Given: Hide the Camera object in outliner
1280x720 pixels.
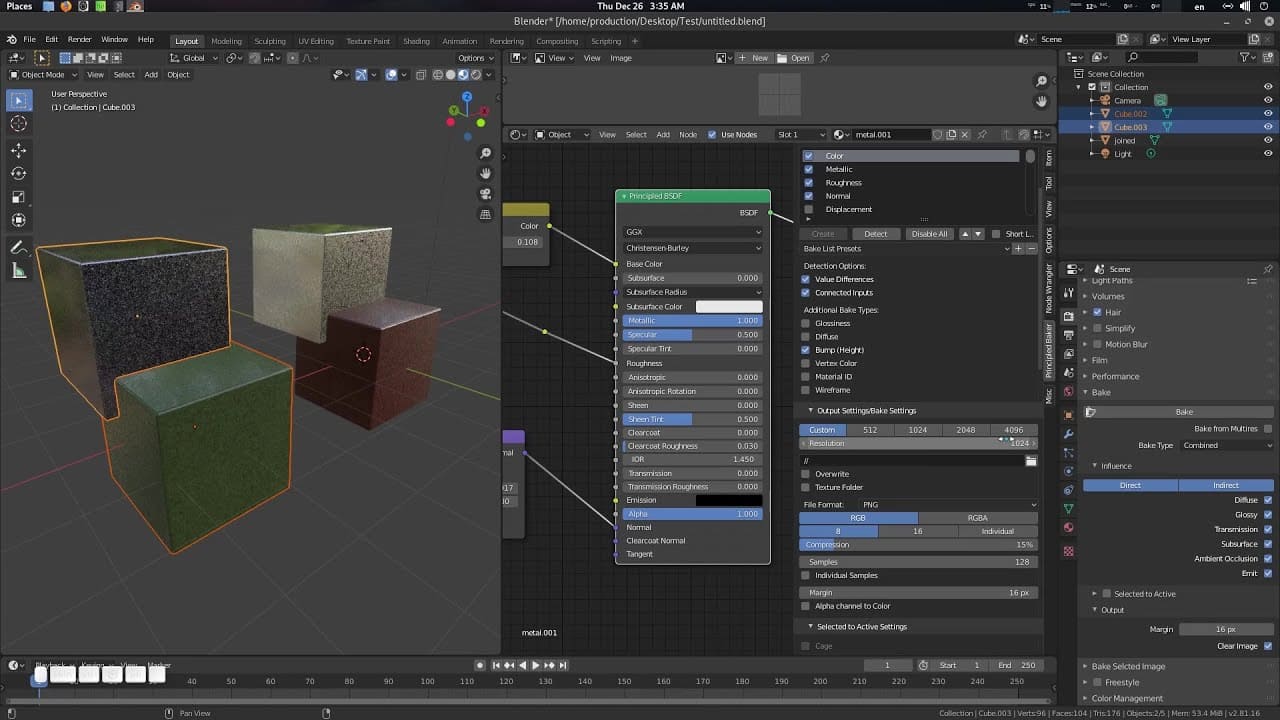Looking at the screenshot, I should 1268,100.
